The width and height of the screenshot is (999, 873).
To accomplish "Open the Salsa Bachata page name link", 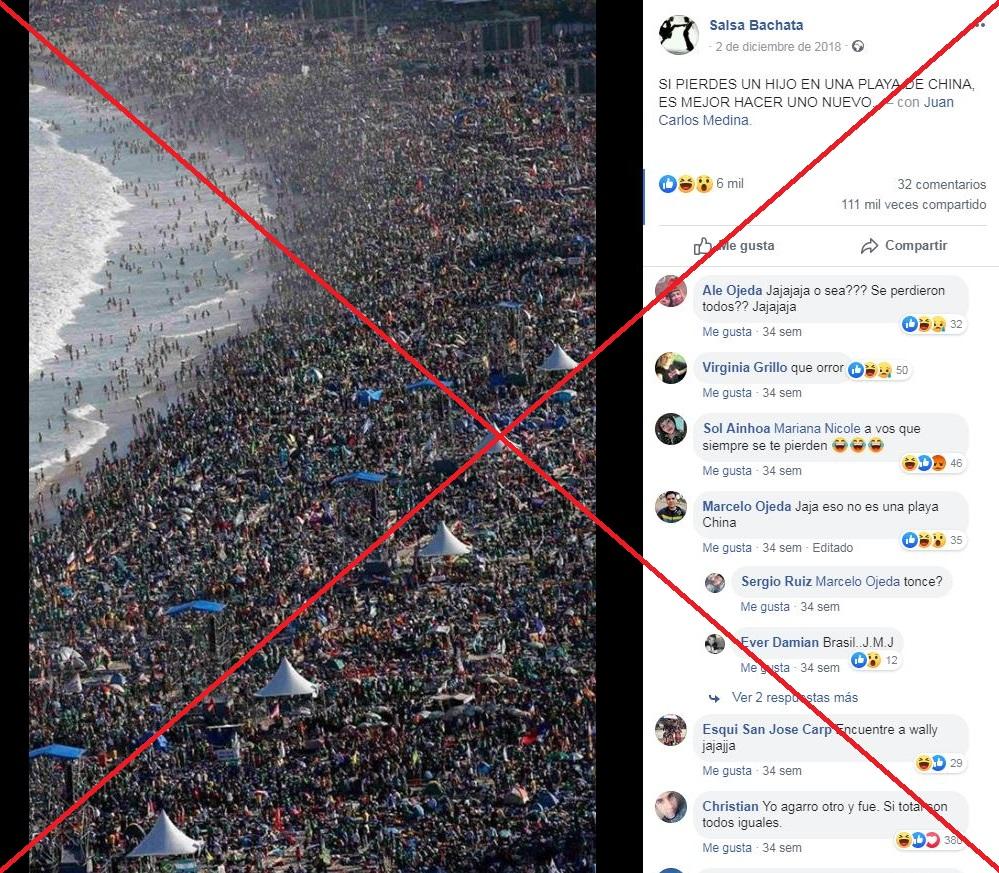I will pyautogui.click(x=756, y=25).
